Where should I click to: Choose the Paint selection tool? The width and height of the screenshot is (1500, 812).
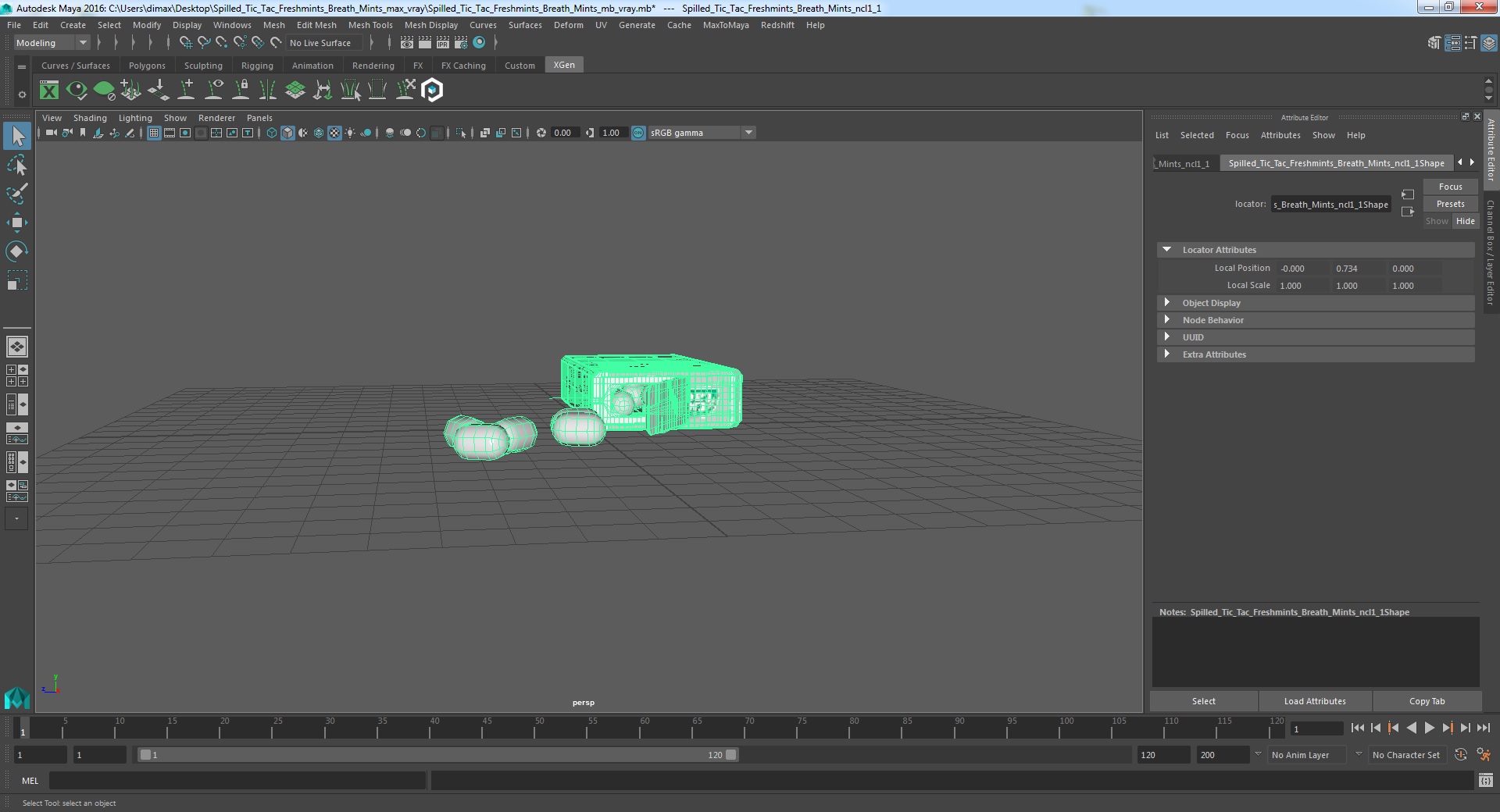(x=17, y=194)
